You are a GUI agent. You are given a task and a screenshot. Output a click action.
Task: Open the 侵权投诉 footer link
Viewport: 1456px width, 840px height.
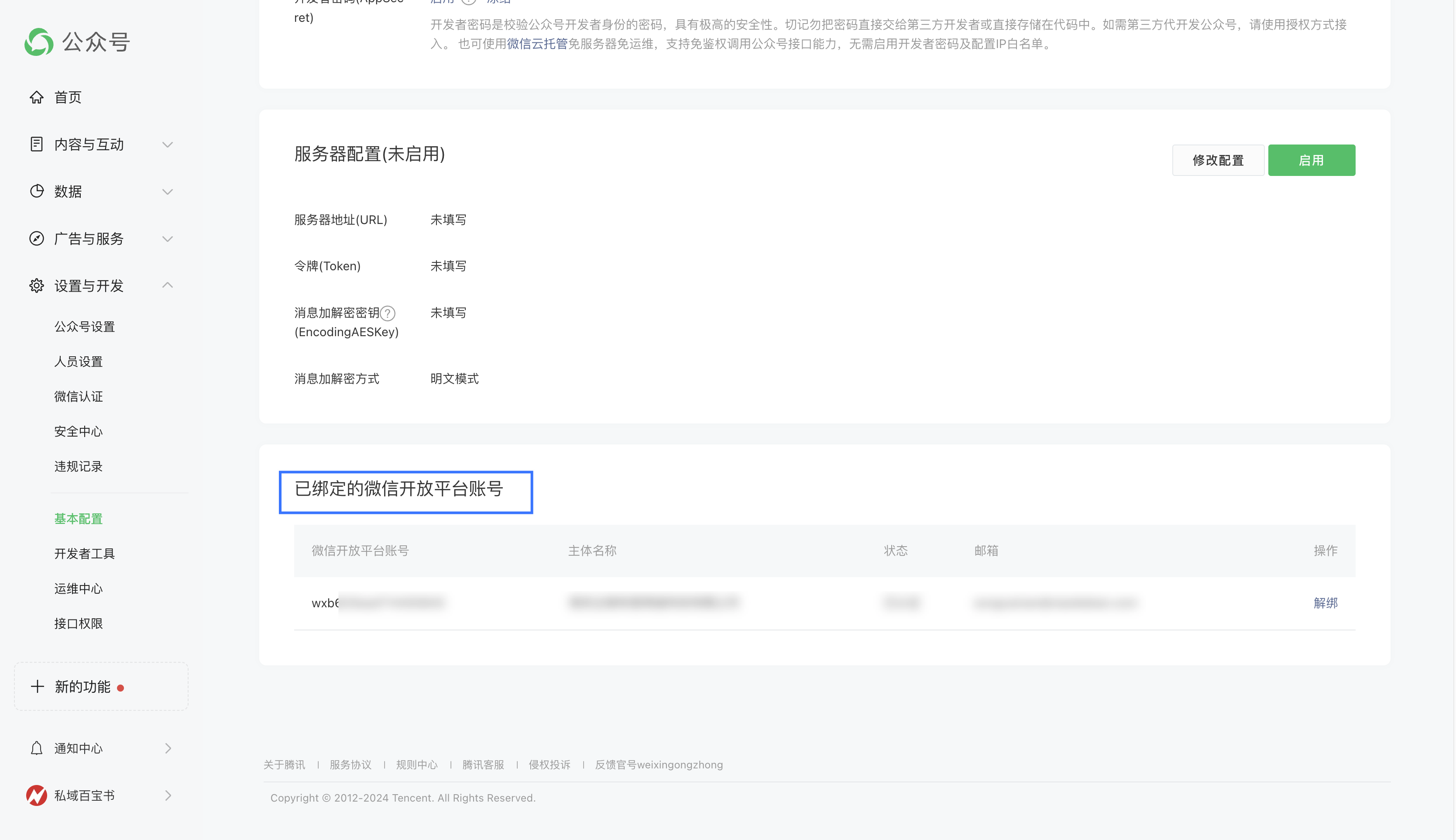pos(549,765)
